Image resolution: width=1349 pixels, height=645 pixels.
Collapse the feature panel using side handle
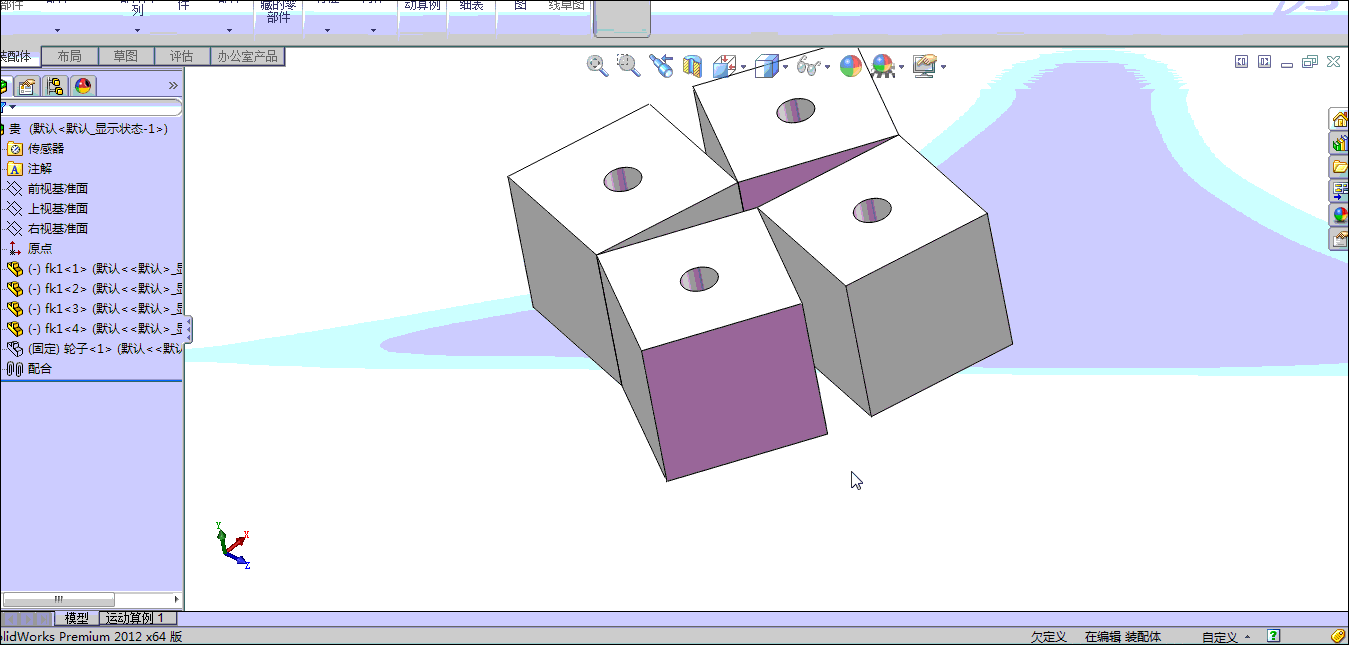(188, 329)
